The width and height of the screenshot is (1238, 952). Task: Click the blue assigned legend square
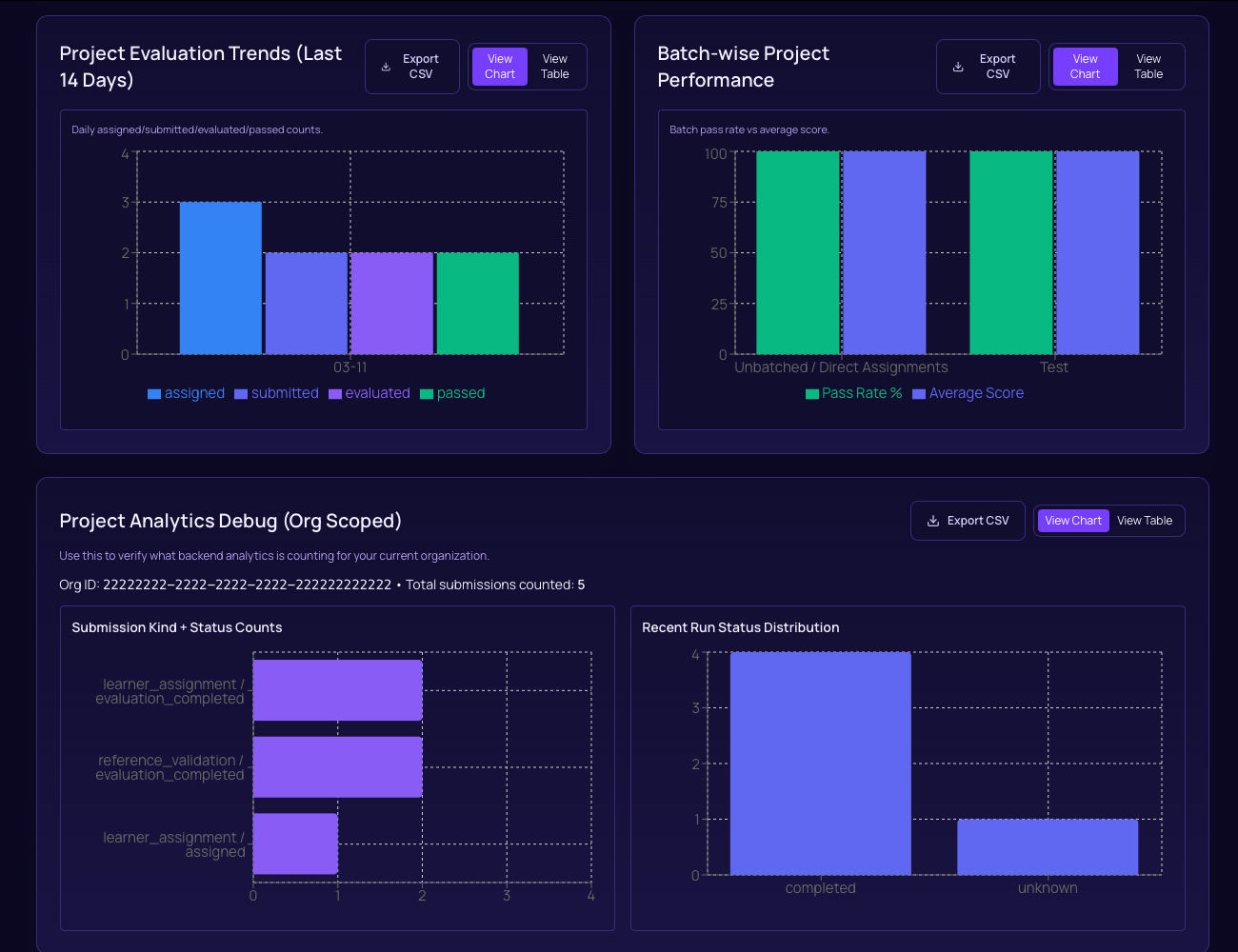[153, 393]
